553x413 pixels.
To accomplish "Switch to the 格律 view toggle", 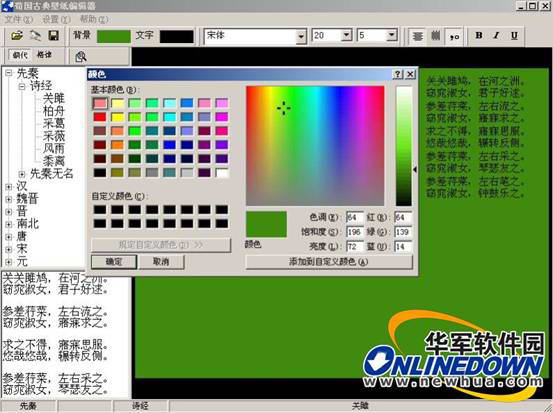I will (x=44, y=55).
